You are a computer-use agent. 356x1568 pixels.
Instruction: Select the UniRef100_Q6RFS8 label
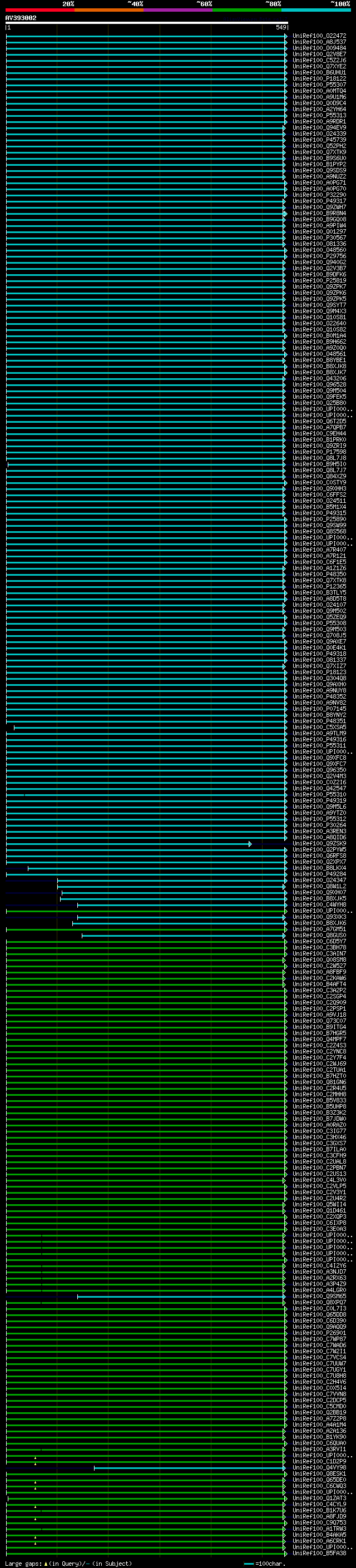(319, 856)
